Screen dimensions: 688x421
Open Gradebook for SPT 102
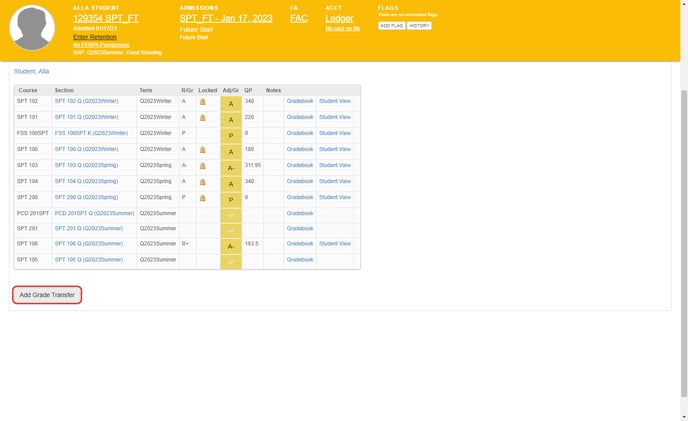point(300,102)
